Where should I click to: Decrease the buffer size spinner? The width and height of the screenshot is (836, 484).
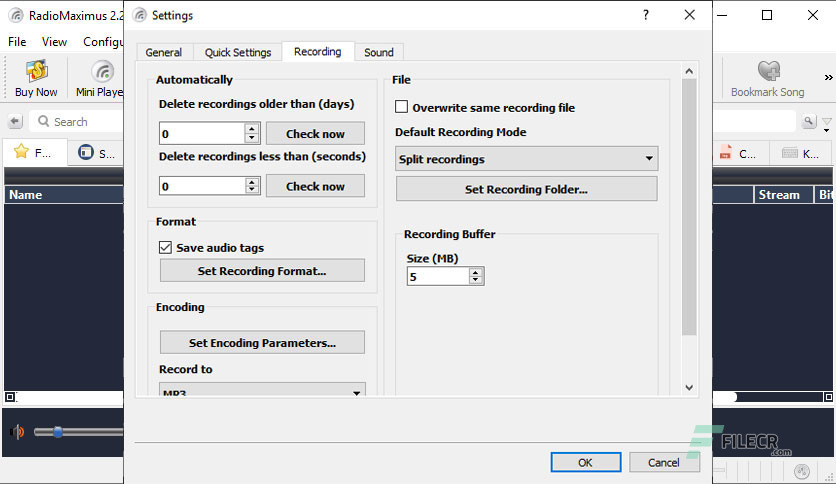point(476,280)
